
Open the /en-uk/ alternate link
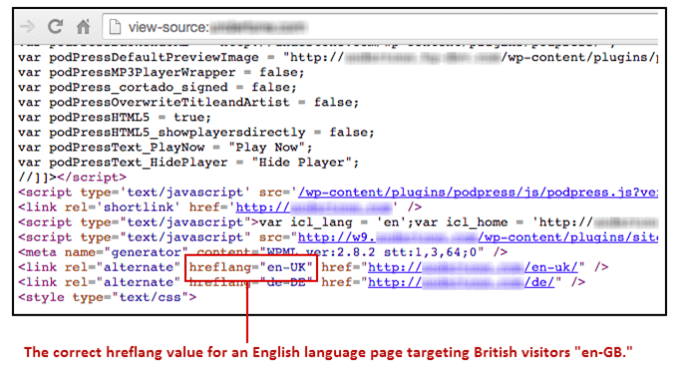pos(473,267)
